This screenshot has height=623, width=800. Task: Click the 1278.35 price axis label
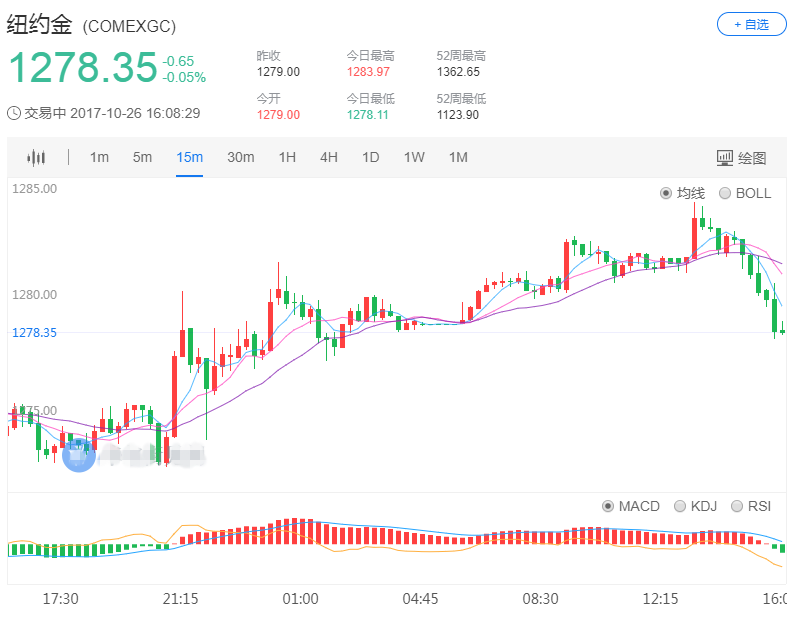35,332
